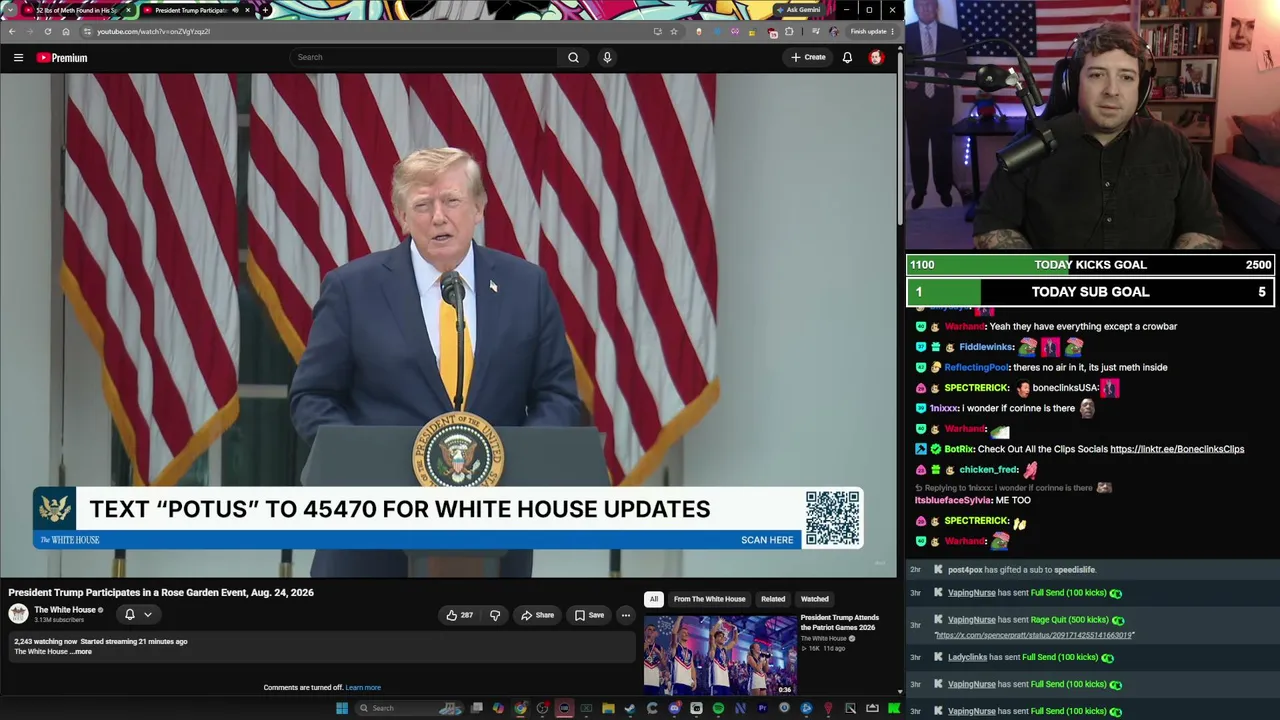Go to YouTube Premium home logo
This screenshot has height=720, width=1280.
(x=62, y=58)
